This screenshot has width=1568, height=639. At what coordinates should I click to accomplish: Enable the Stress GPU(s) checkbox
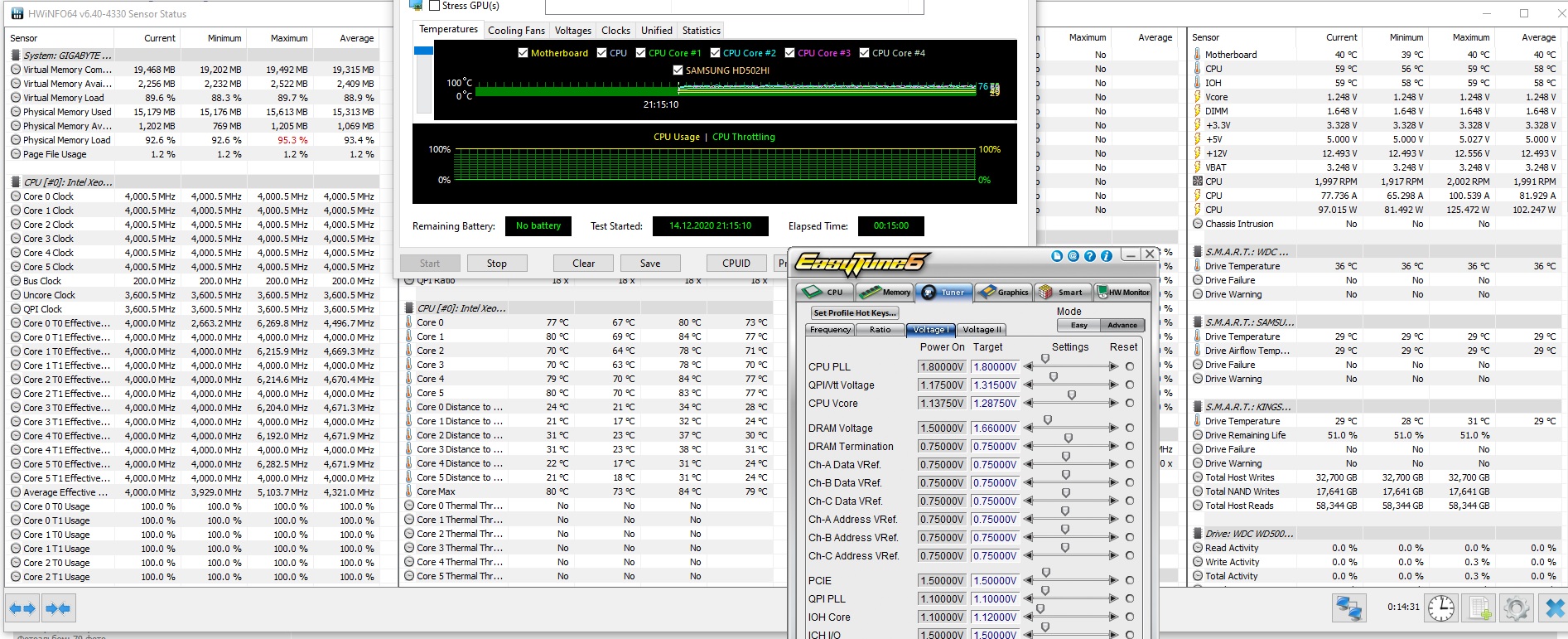pyautogui.click(x=434, y=6)
